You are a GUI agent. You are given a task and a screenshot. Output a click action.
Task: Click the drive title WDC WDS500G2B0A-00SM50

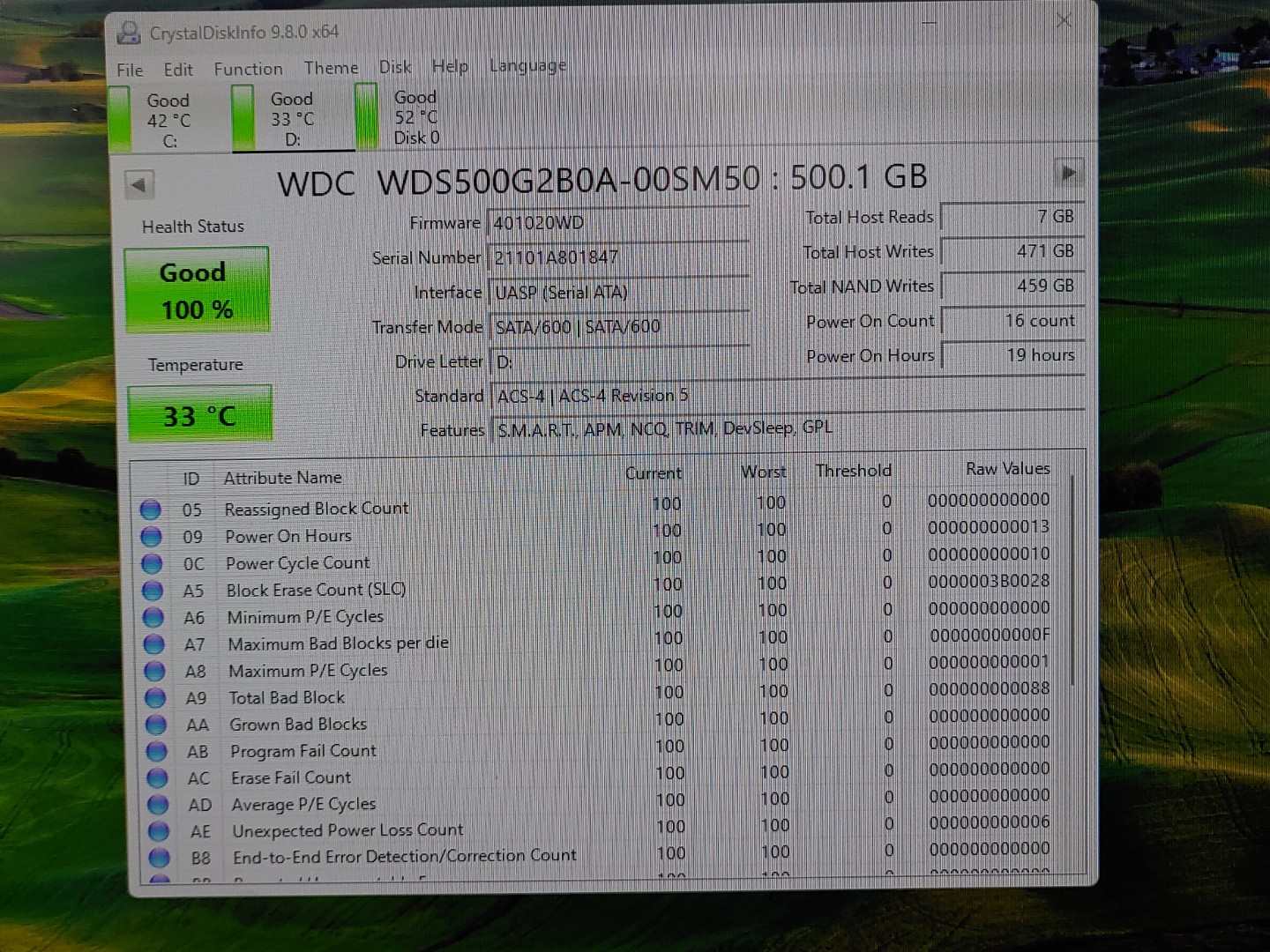coord(519,181)
